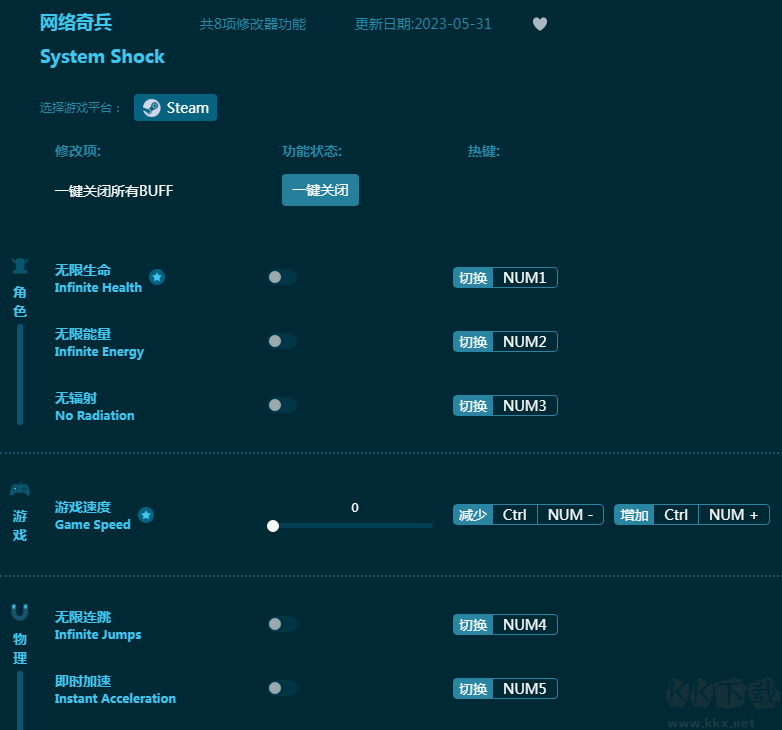Click the NUM3 hotkey for No Radiation

coord(525,405)
